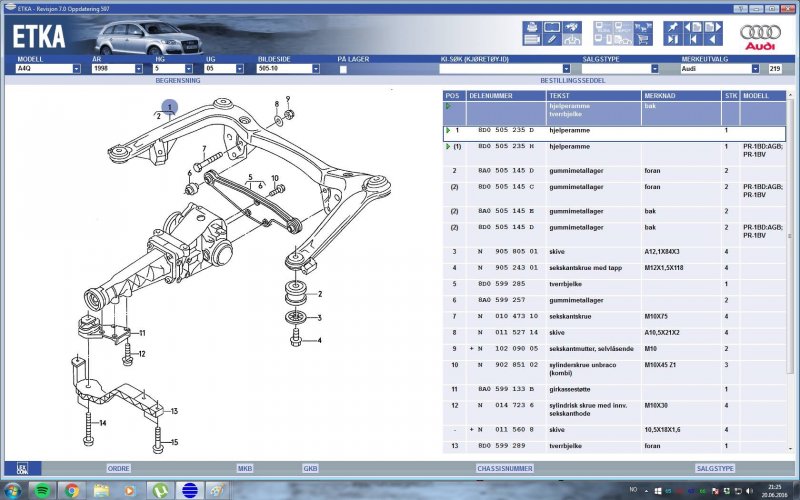Click highlighted callout 1 in the diagram
Image resolution: width=800 pixels, height=500 pixels.
click(x=170, y=107)
